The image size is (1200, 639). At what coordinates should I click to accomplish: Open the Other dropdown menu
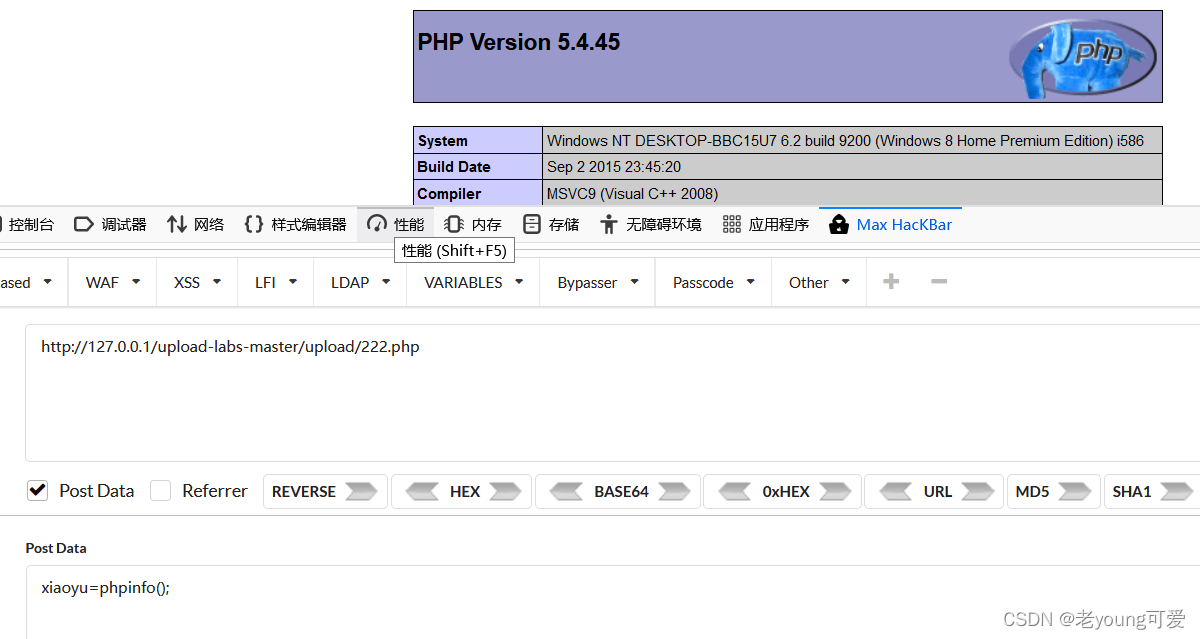point(819,282)
